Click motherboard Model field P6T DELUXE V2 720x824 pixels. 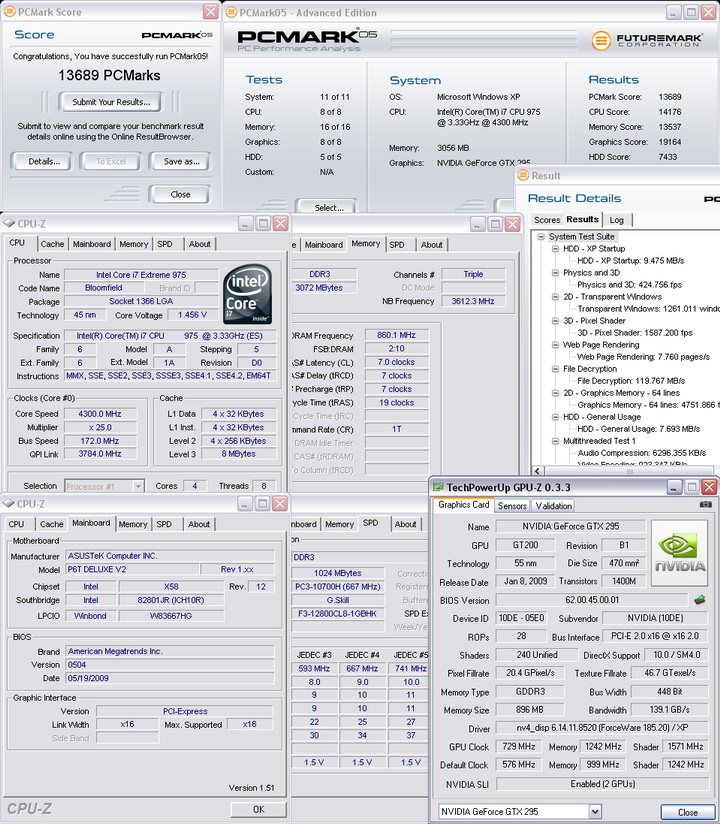click(x=132, y=570)
